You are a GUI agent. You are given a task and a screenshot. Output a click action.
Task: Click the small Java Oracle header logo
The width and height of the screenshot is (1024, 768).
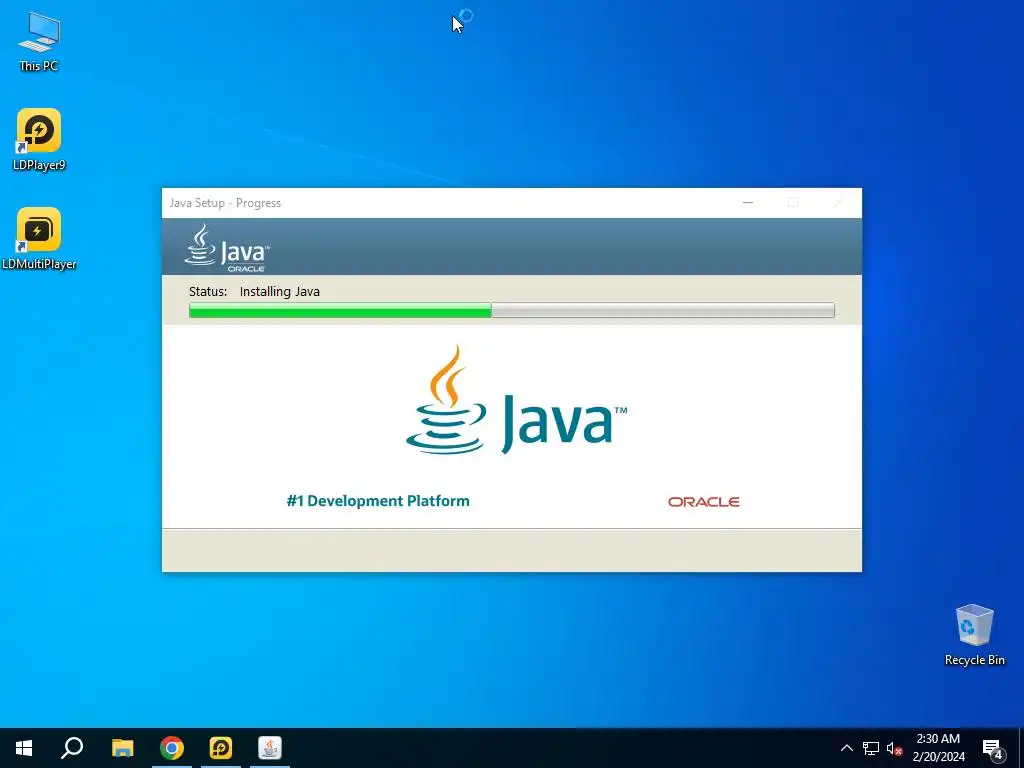(x=227, y=248)
